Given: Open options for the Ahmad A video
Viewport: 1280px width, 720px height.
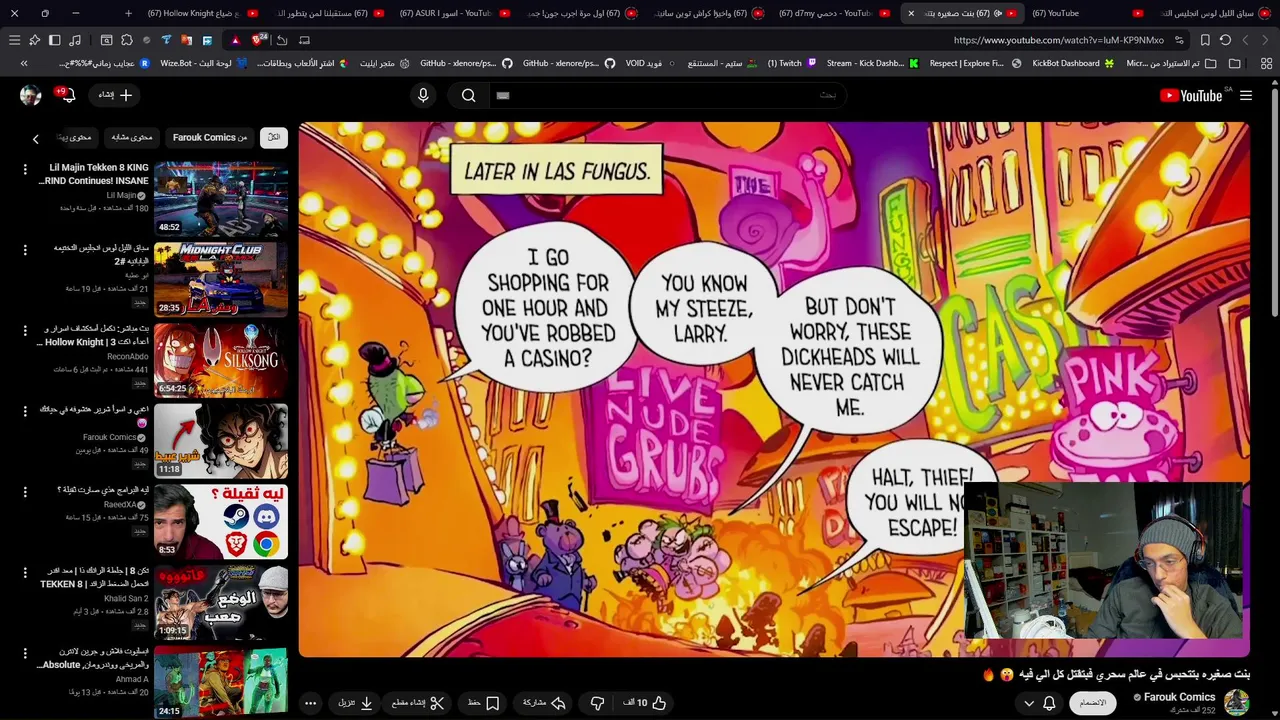Looking at the screenshot, I should coord(25,653).
